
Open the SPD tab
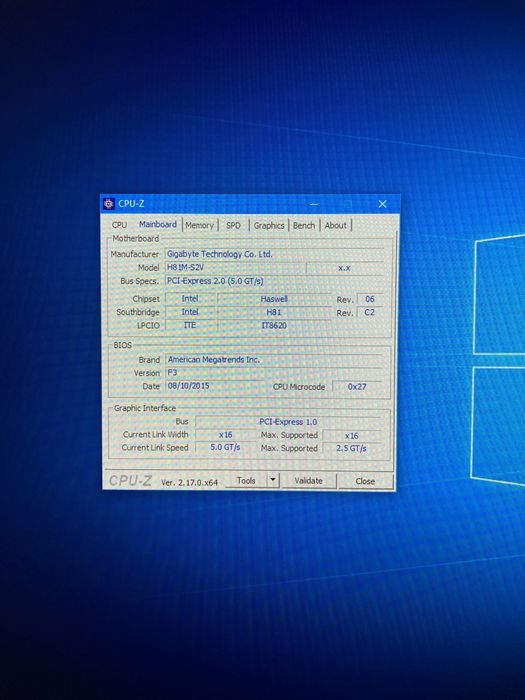[233, 225]
